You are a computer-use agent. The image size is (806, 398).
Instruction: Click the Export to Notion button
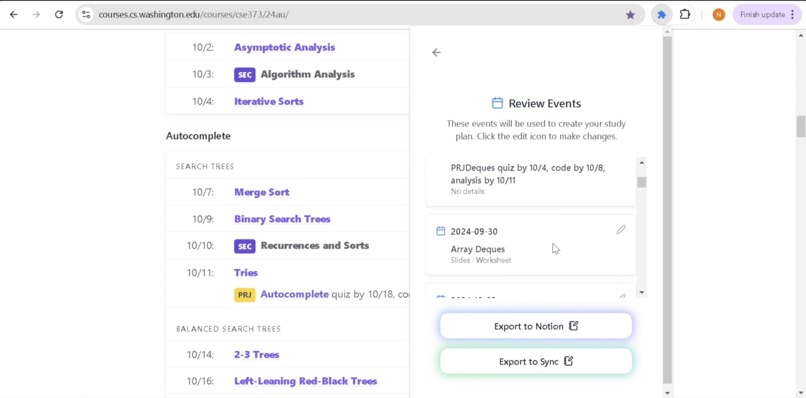coord(536,326)
